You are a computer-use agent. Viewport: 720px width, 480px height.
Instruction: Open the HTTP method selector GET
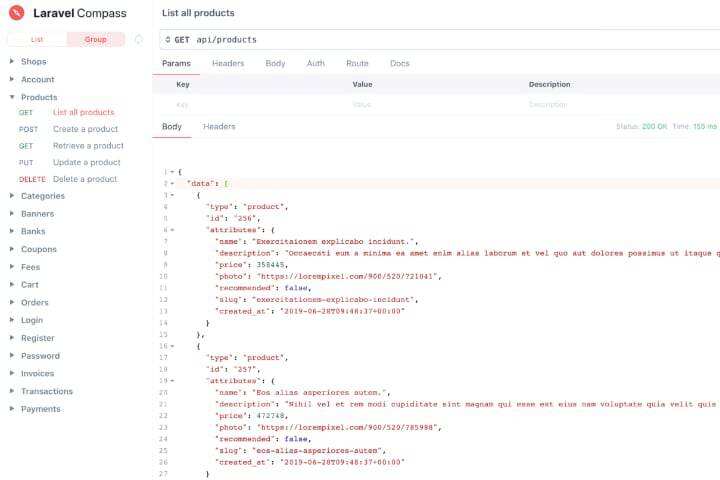177,40
